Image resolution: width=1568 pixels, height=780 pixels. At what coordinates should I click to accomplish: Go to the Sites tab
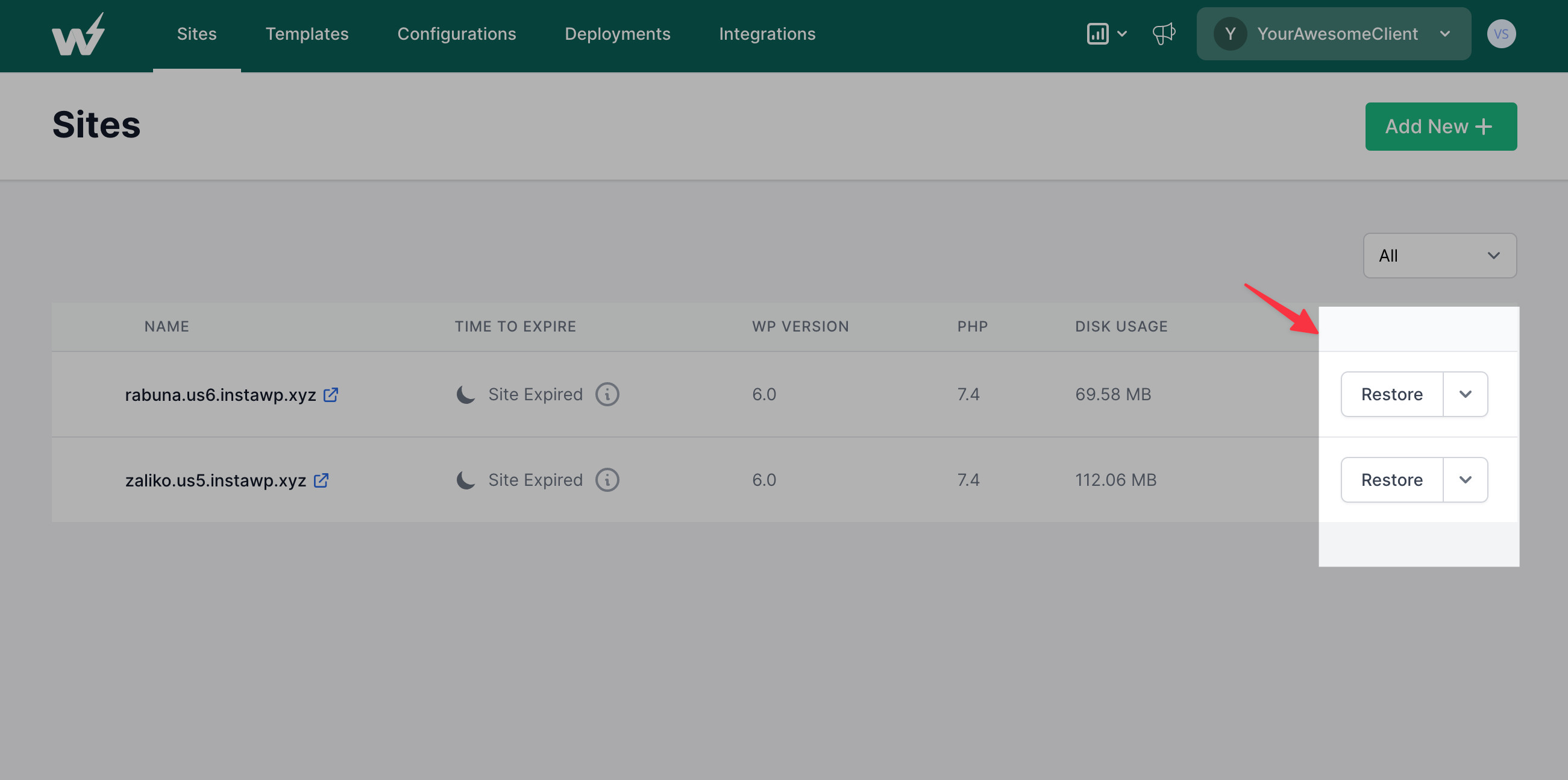[x=196, y=34]
